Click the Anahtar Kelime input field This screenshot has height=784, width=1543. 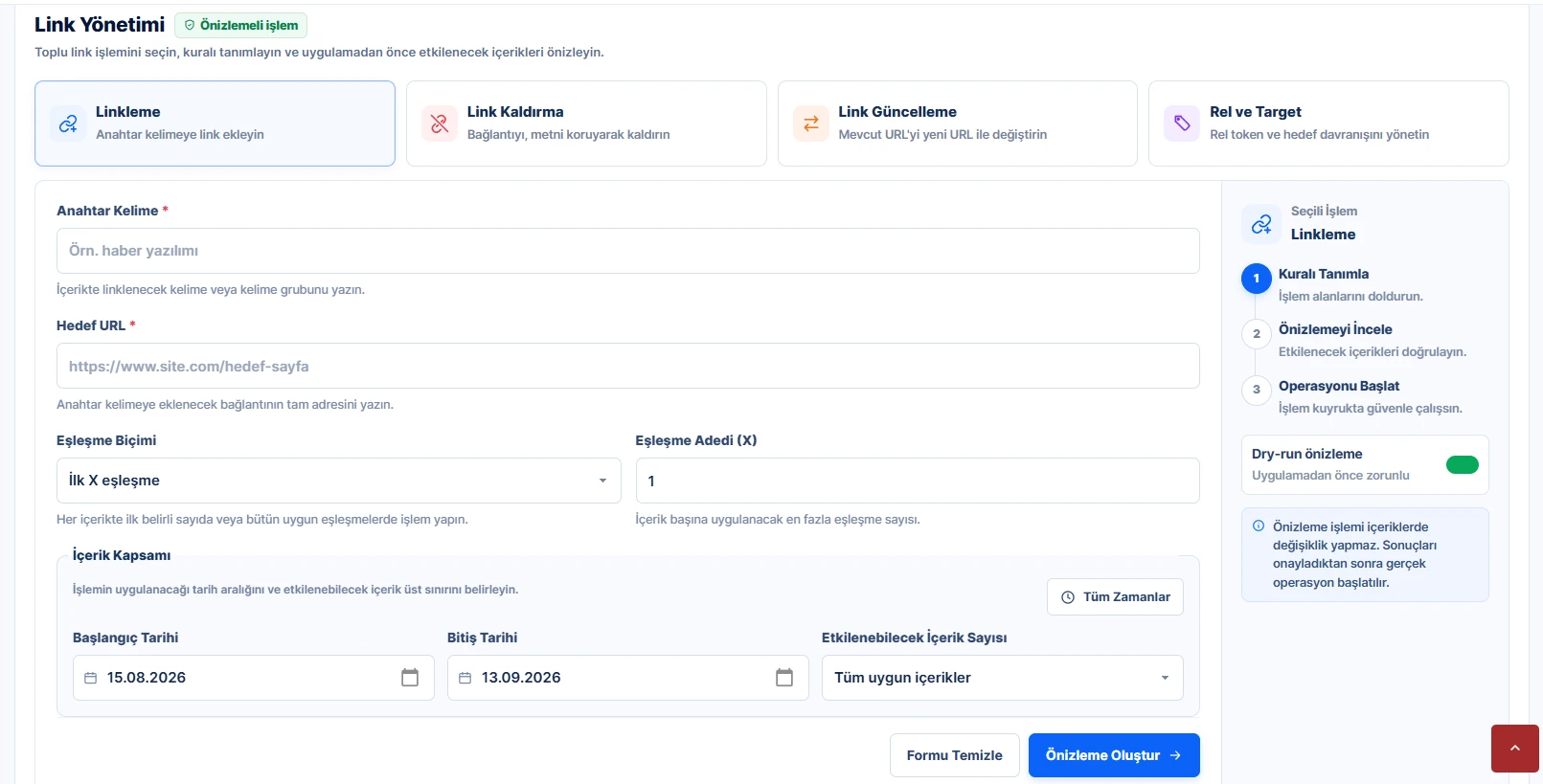(628, 251)
